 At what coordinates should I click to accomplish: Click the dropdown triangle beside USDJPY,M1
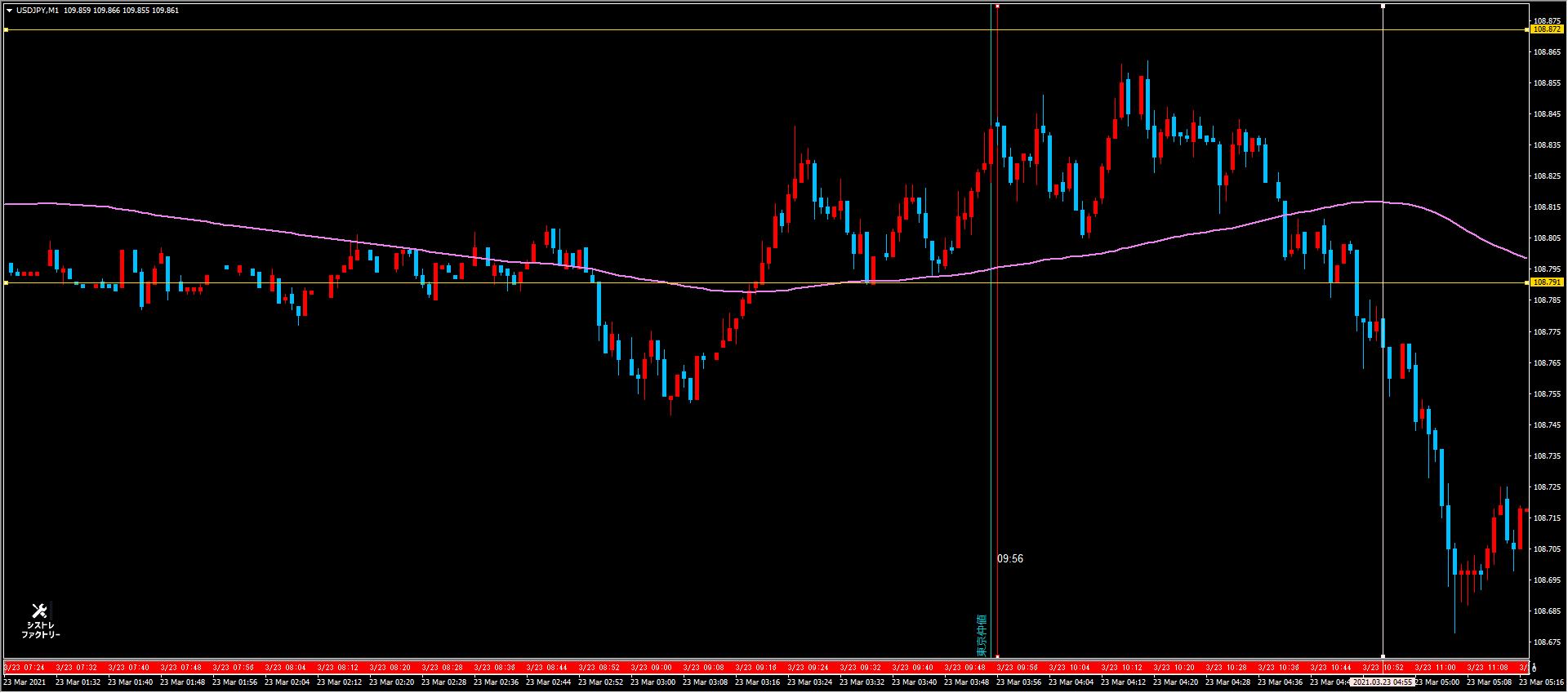pos(9,11)
